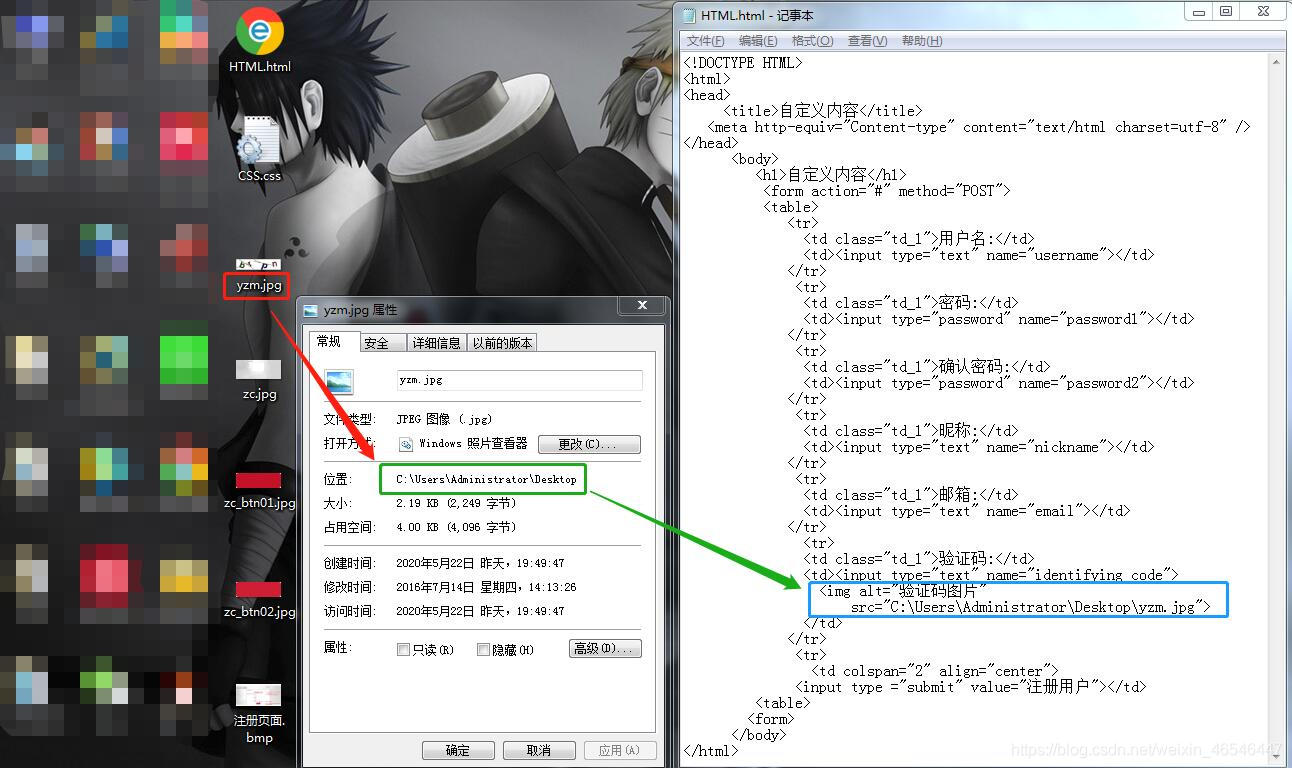Click the input name="email" line

(967, 511)
